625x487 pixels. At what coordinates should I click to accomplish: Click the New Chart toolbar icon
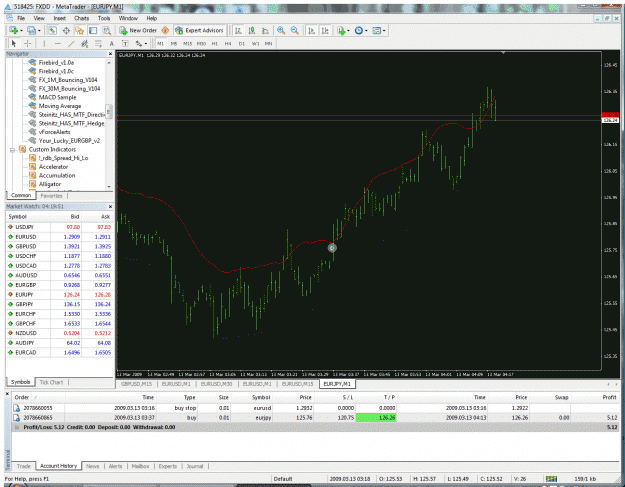tap(14, 30)
